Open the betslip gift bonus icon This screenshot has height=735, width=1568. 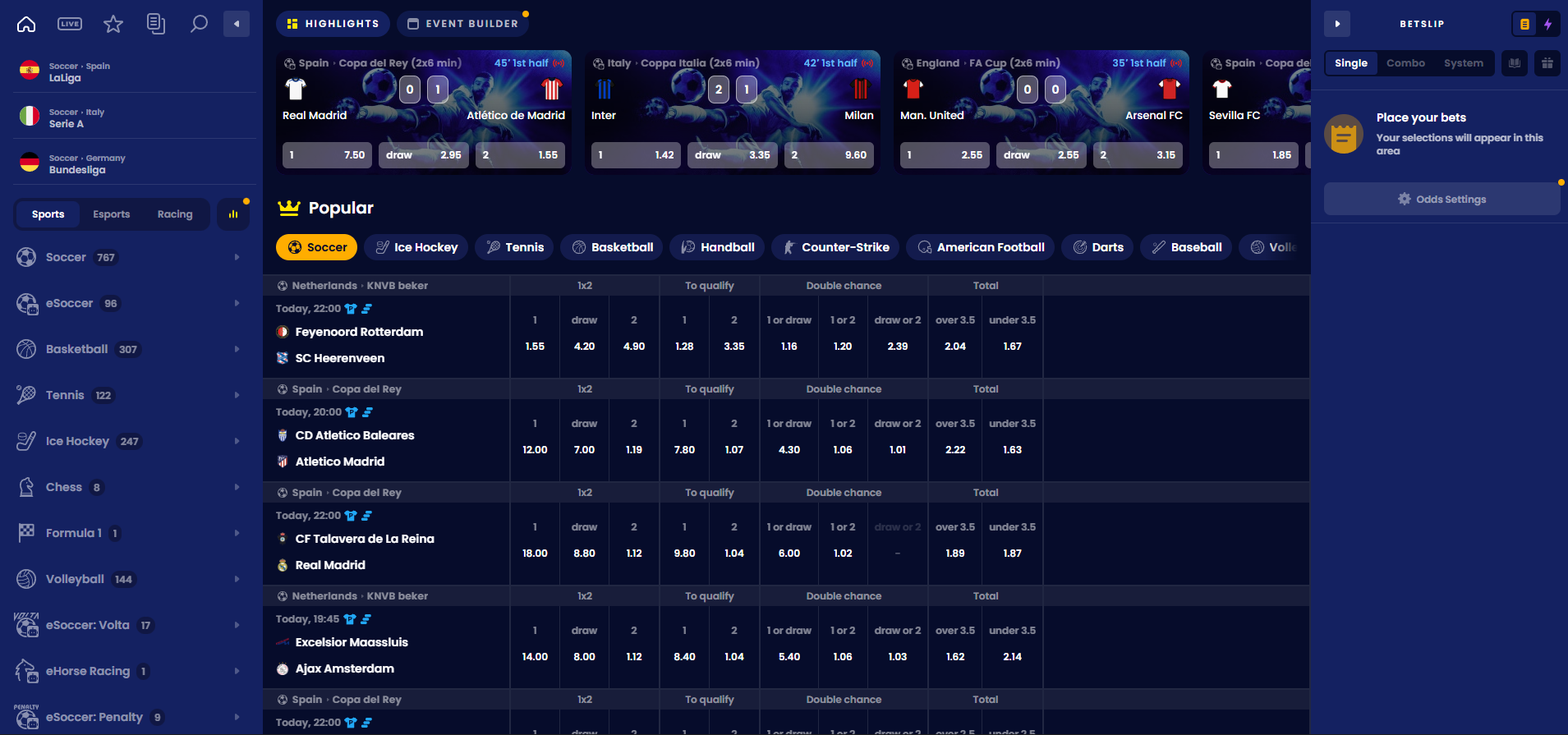pos(1547,62)
